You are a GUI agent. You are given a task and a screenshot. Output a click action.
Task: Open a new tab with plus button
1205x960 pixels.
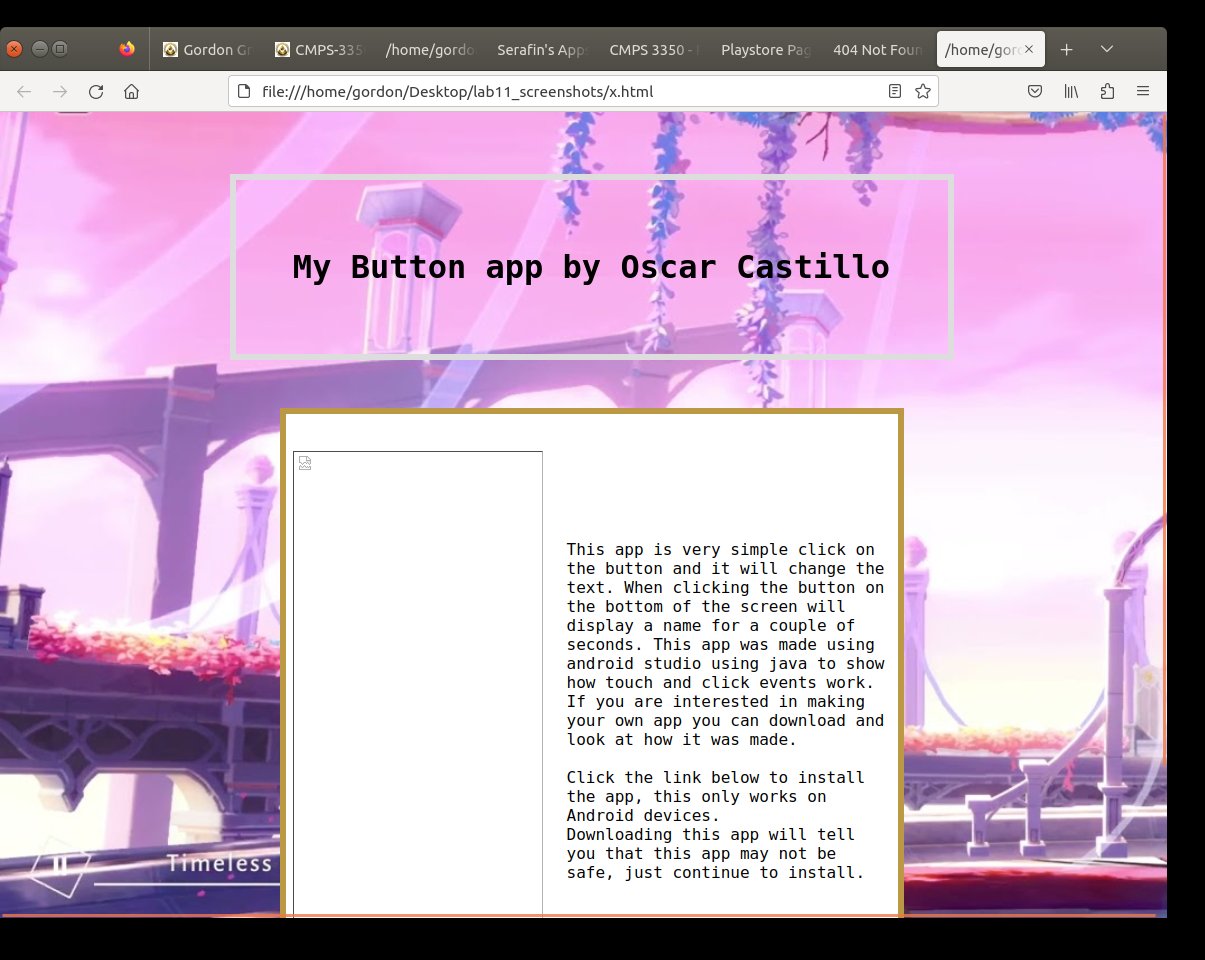pyautogui.click(x=1067, y=49)
